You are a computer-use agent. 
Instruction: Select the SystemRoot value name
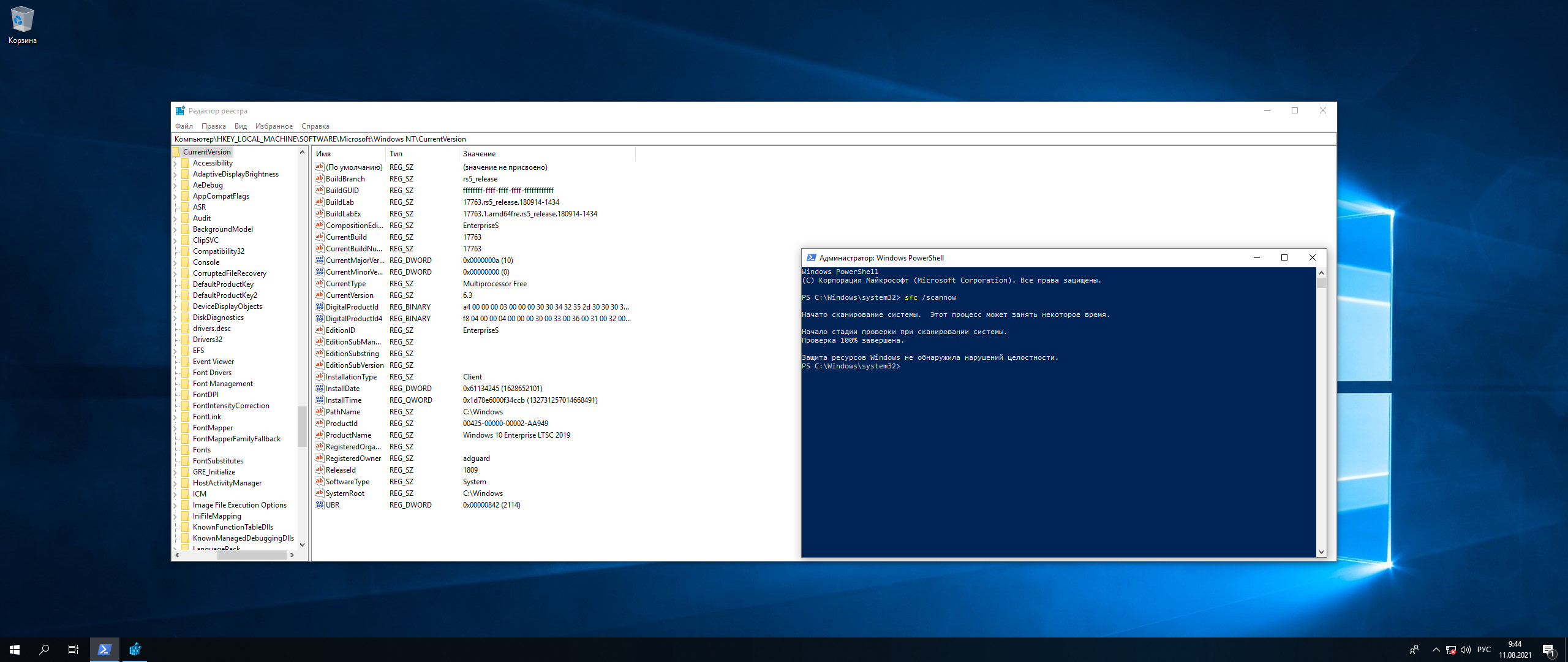pos(345,493)
